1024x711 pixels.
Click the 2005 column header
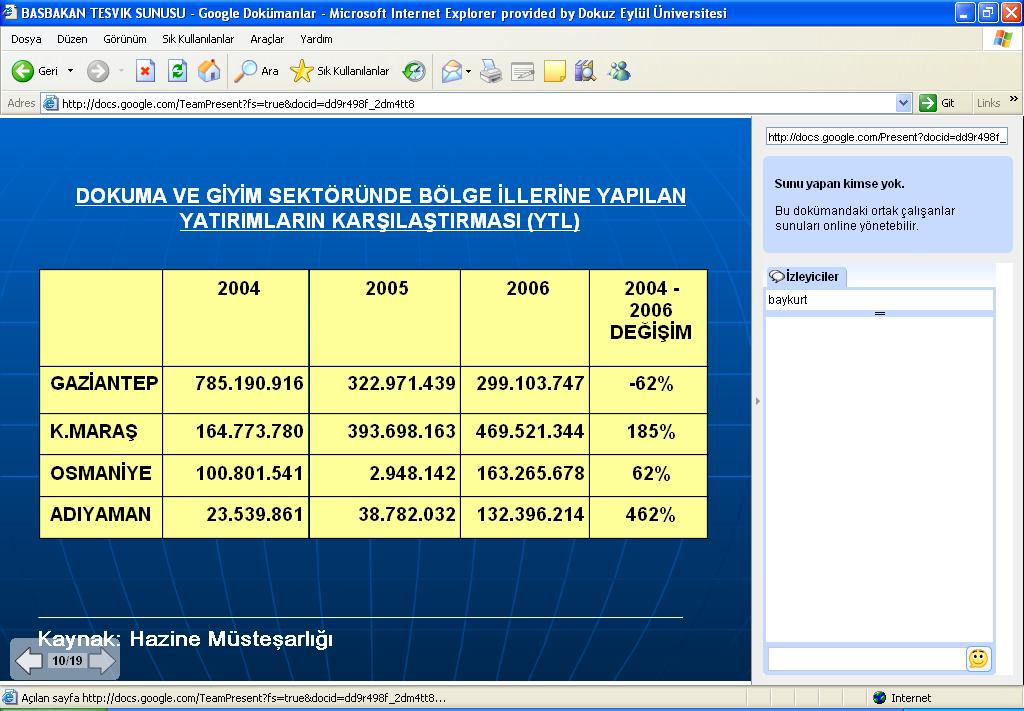click(x=387, y=288)
